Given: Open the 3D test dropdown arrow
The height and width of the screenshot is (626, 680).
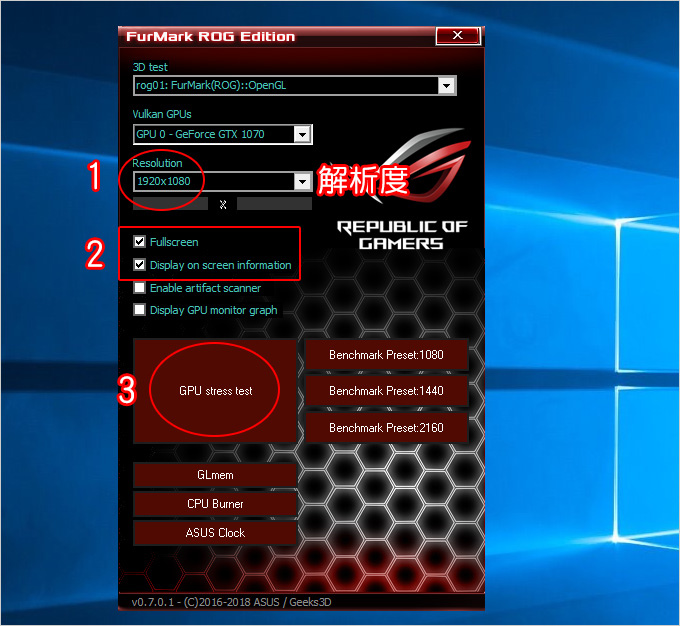Looking at the screenshot, I should (x=446, y=85).
